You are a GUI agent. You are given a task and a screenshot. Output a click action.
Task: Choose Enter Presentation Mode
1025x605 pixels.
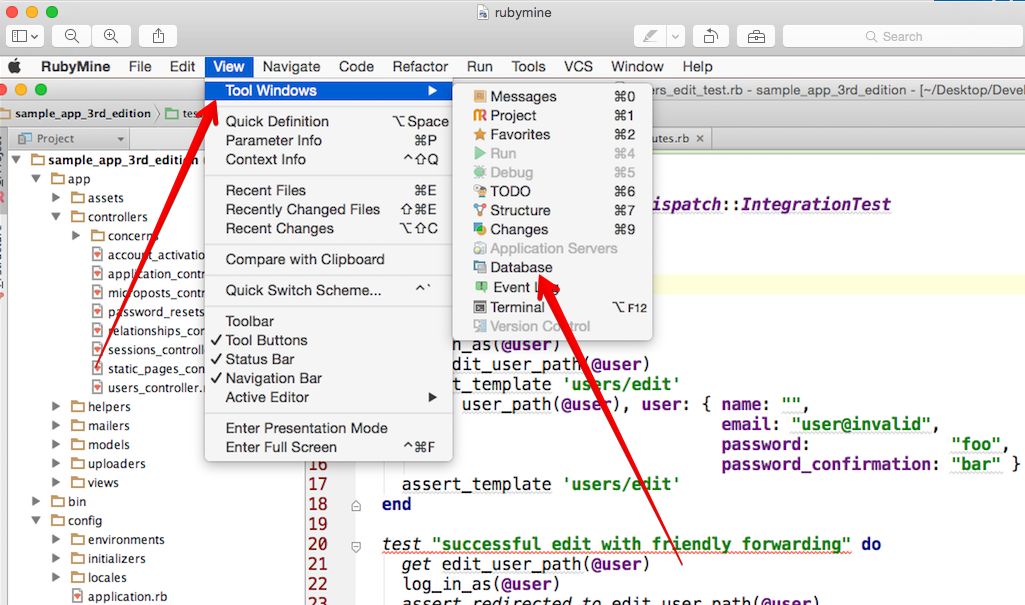click(x=328, y=429)
